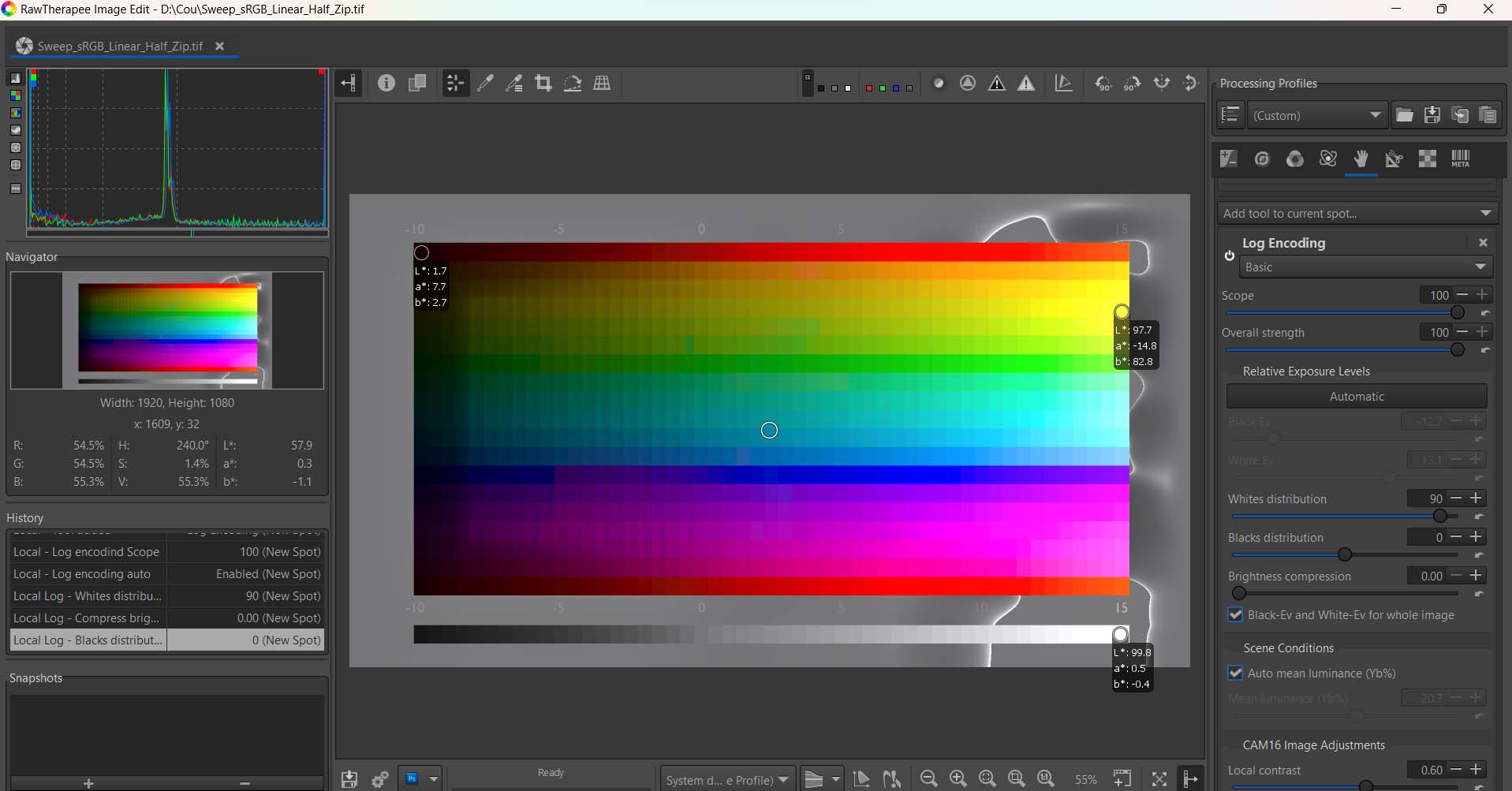
Task: Click the zoom in magnifier icon
Action: (958, 779)
